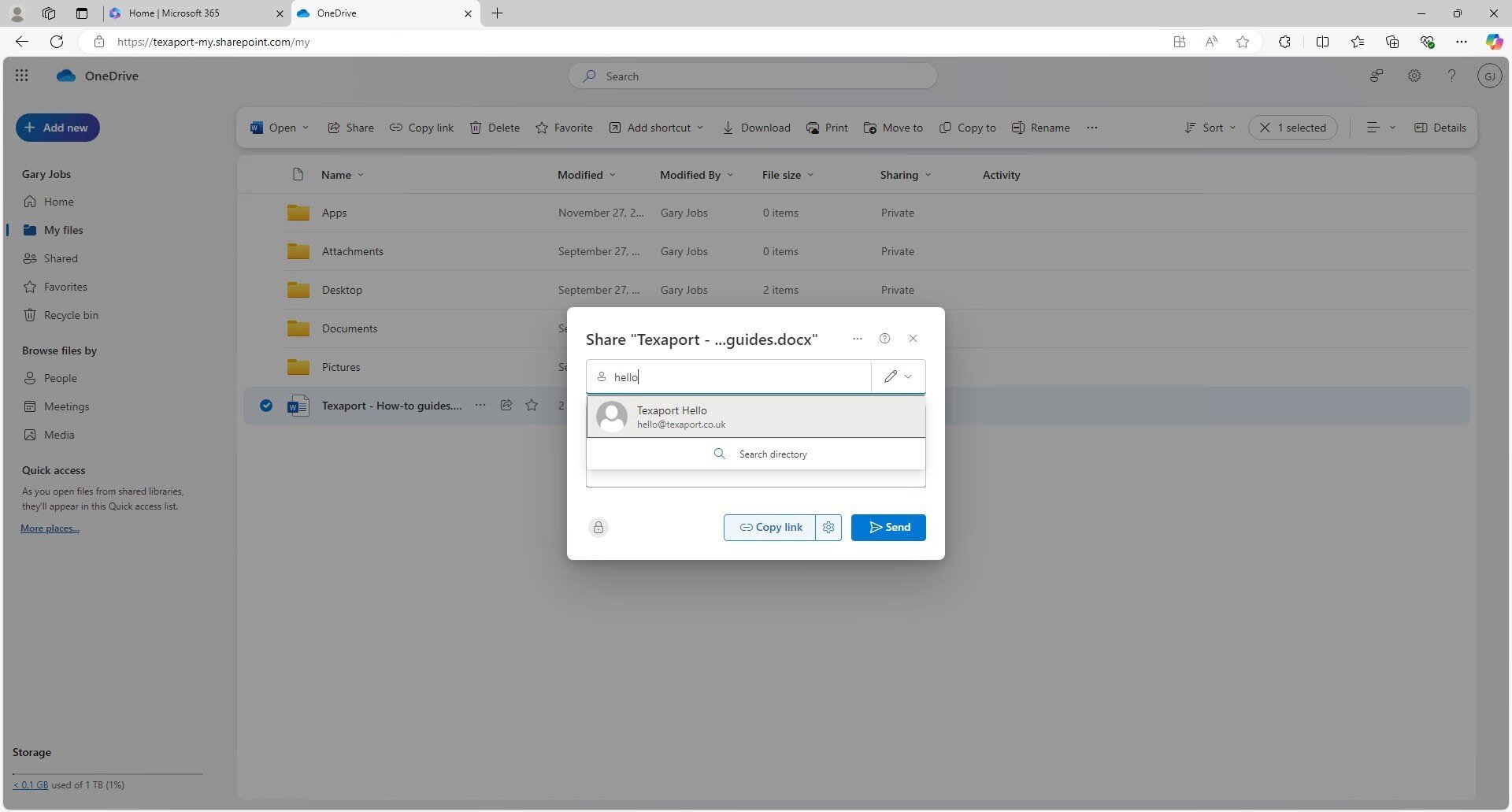Clear the selection using the 1 selected button
This screenshot has width=1512, height=812.
1291,127
